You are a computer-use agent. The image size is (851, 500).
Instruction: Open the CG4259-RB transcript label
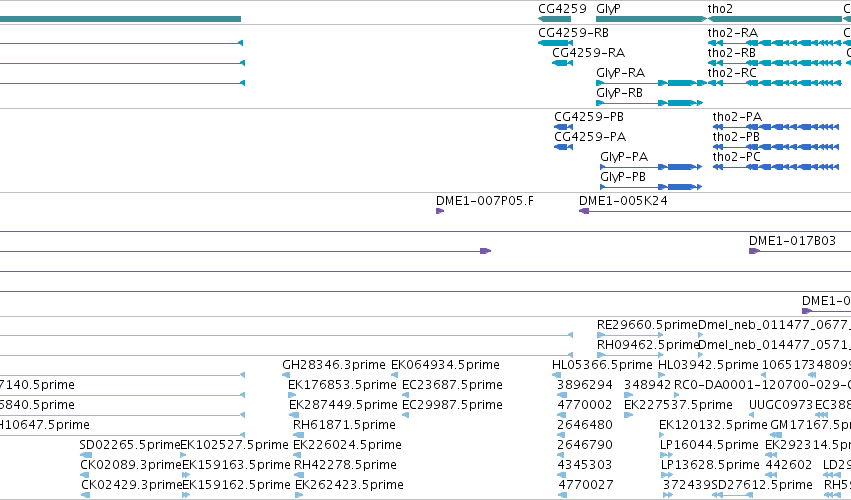(x=573, y=33)
